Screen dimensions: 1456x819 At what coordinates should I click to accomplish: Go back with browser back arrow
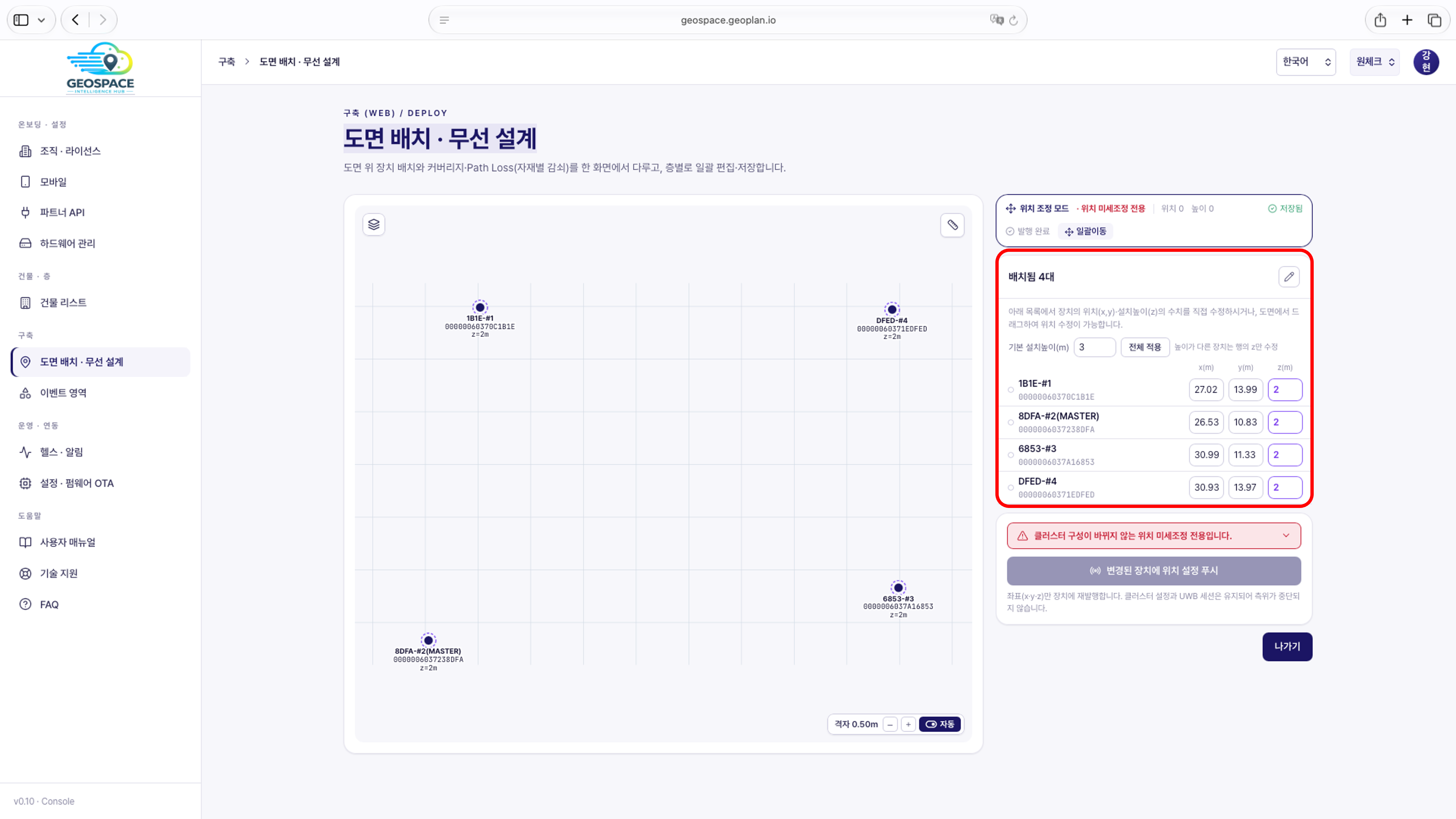pos(75,20)
